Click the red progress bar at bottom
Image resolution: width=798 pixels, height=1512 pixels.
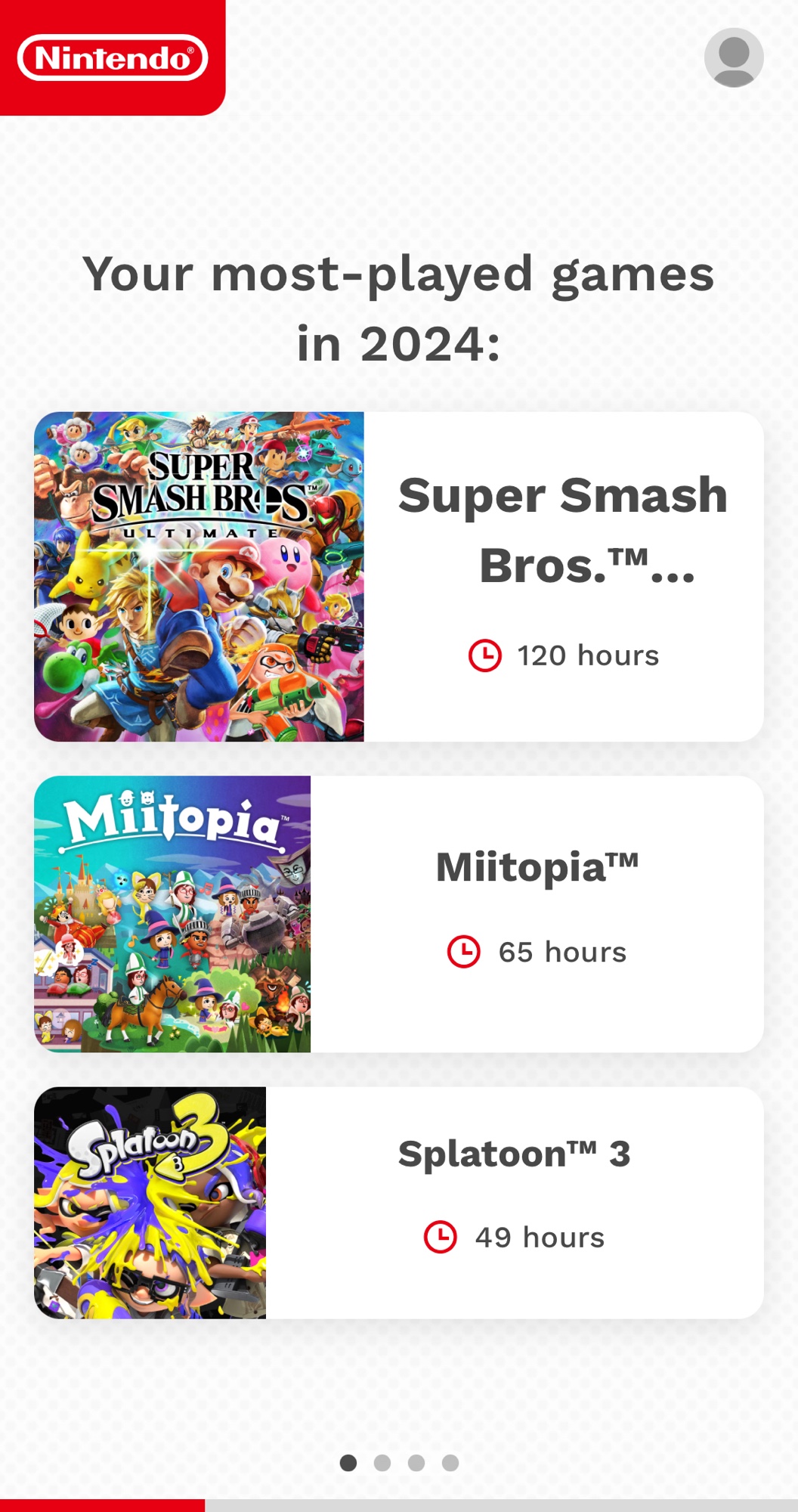tap(102, 1505)
